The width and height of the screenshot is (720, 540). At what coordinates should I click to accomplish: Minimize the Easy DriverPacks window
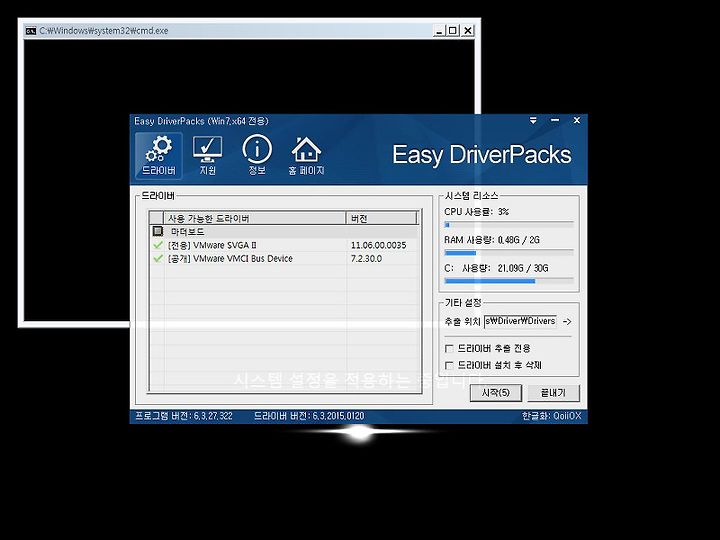pos(555,120)
